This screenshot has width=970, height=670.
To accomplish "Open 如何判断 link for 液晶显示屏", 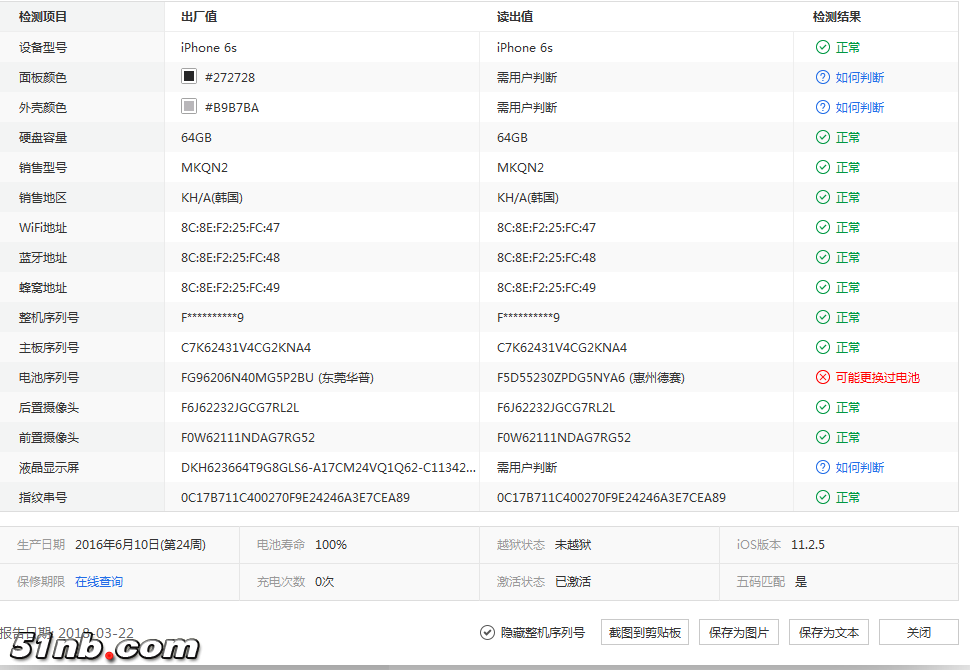I will point(860,467).
